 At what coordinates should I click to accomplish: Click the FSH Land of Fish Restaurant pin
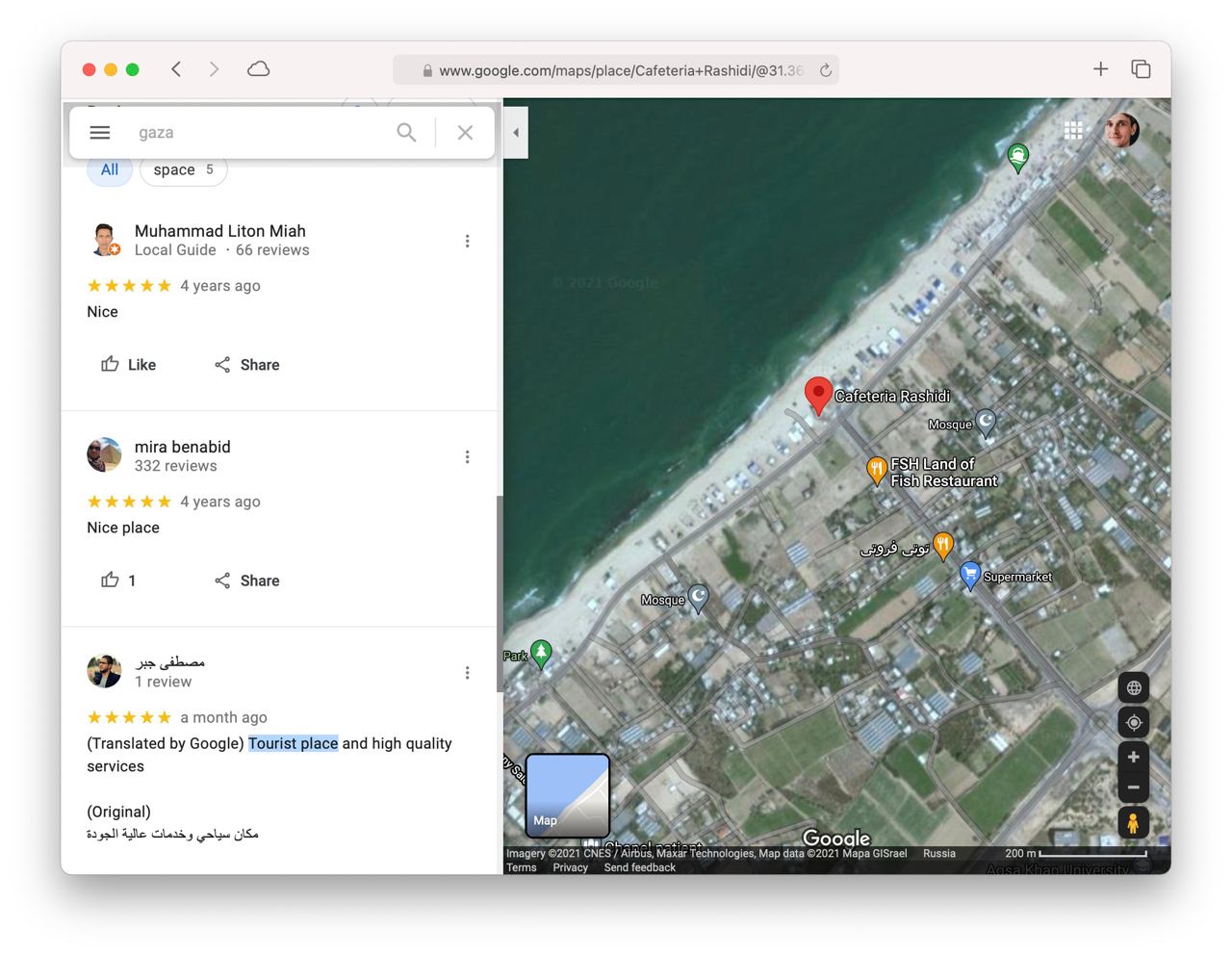(x=877, y=471)
